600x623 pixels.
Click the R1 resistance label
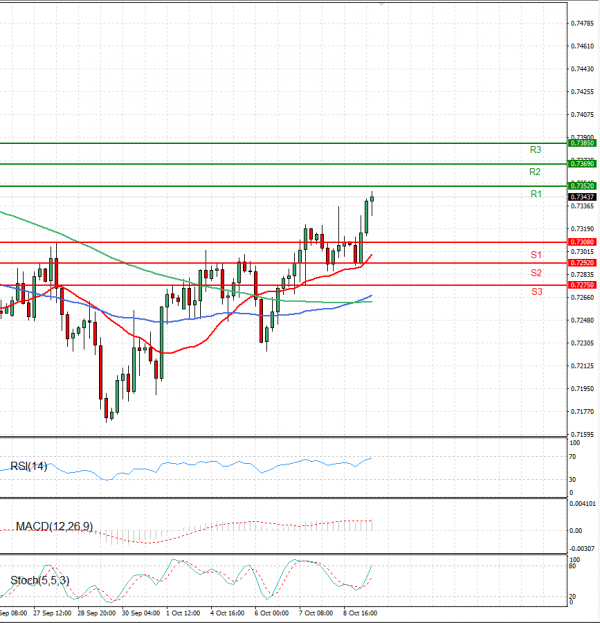536,194
